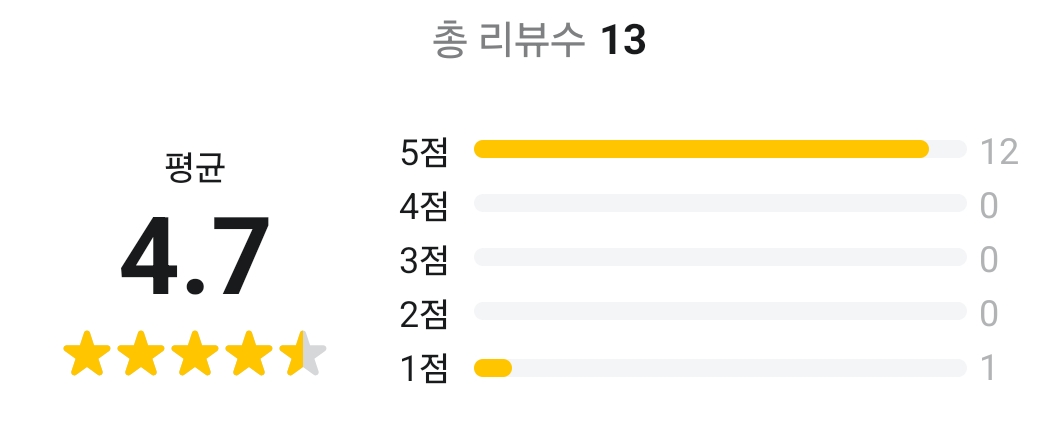Click the second yellow star
The height and width of the screenshot is (442, 1064).
click(x=141, y=356)
